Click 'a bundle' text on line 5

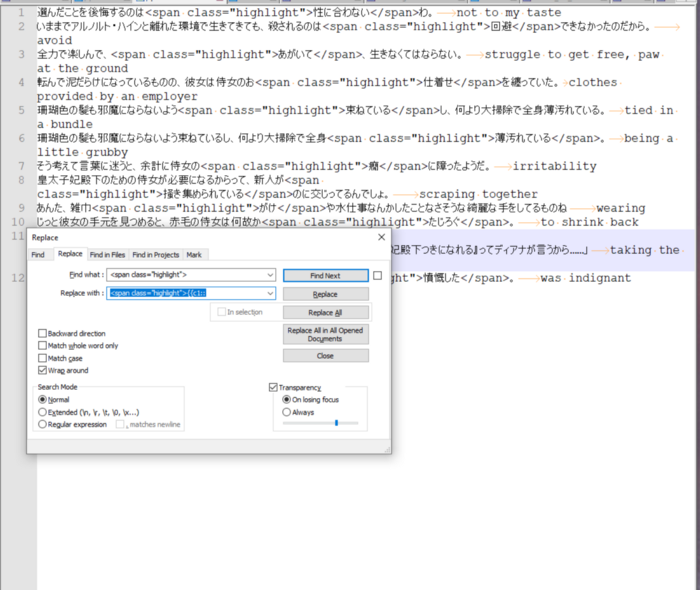click(65, 125)
